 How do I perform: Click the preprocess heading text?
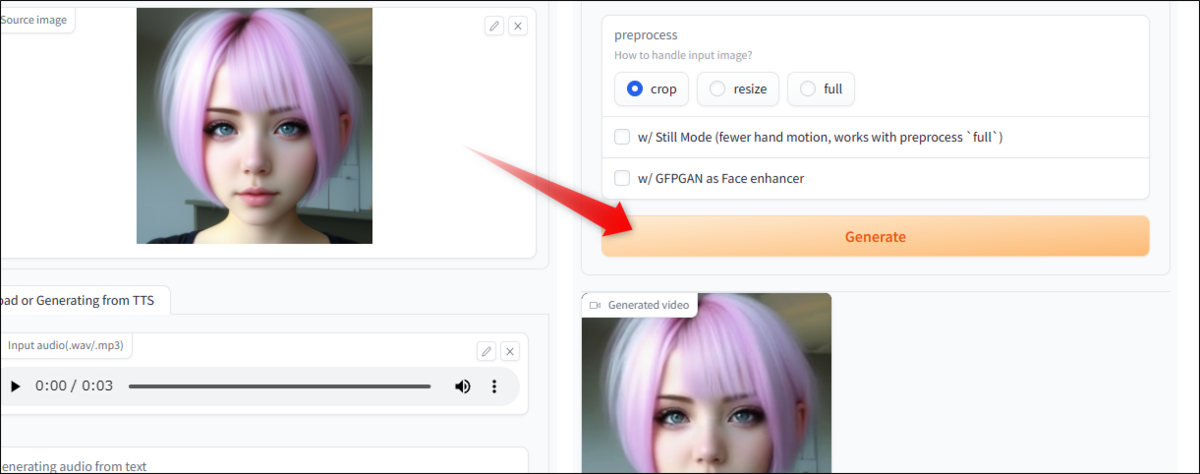point(646,35)
